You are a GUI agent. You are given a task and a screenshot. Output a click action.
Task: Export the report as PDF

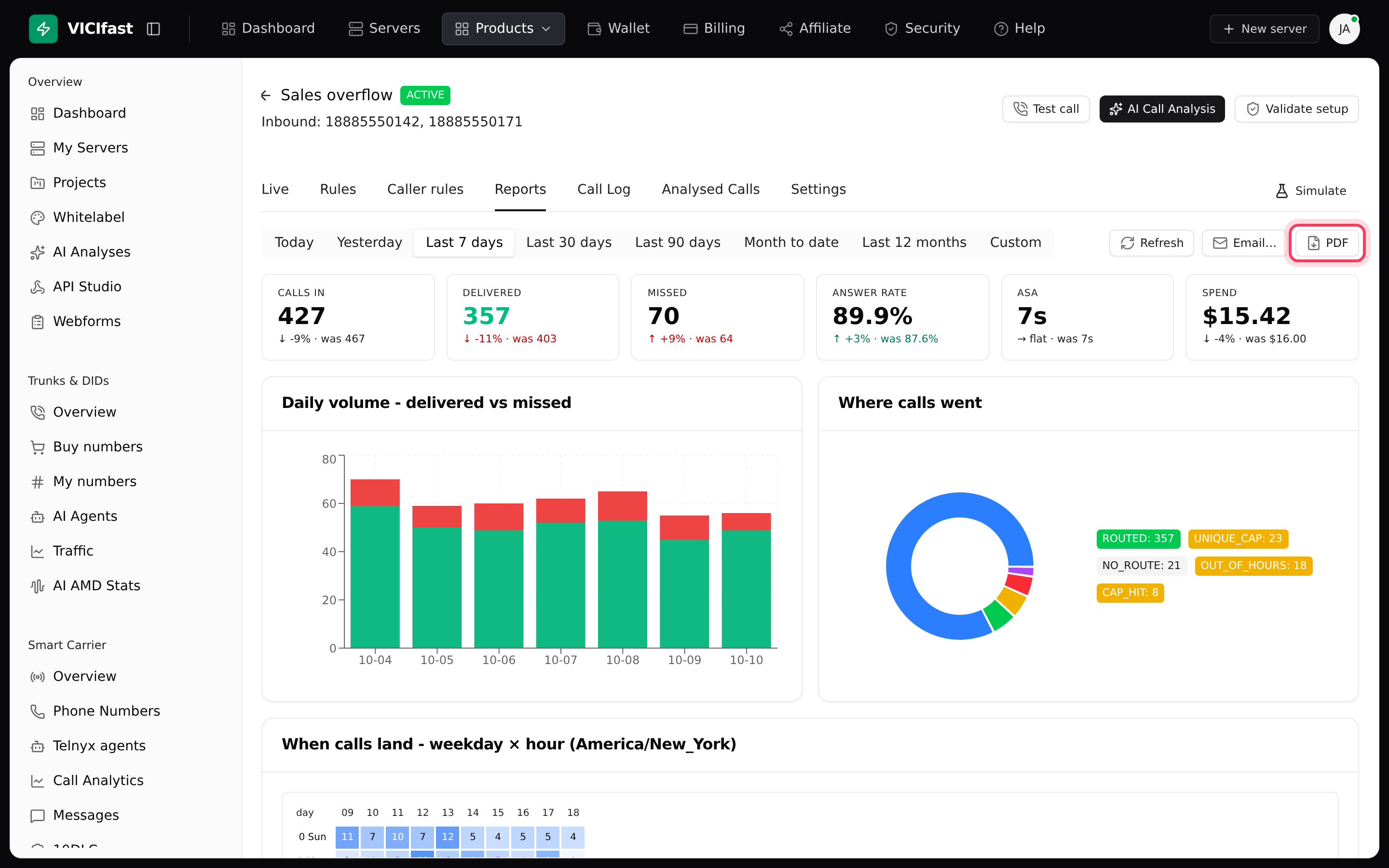click(1327, 243)
